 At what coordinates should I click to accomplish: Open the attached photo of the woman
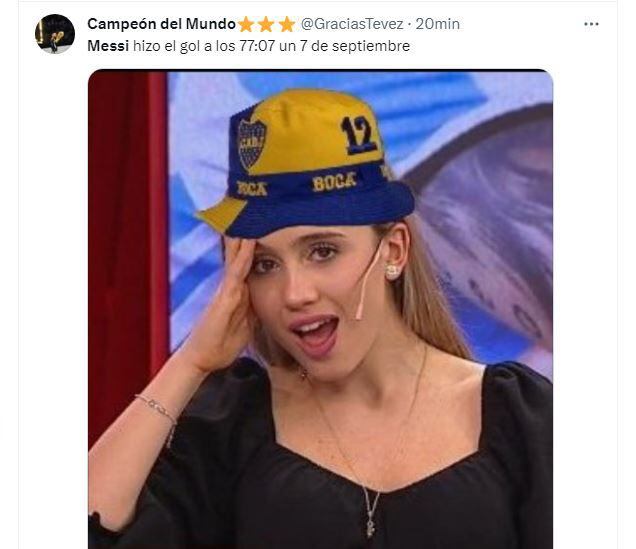(x=320, y=309)
